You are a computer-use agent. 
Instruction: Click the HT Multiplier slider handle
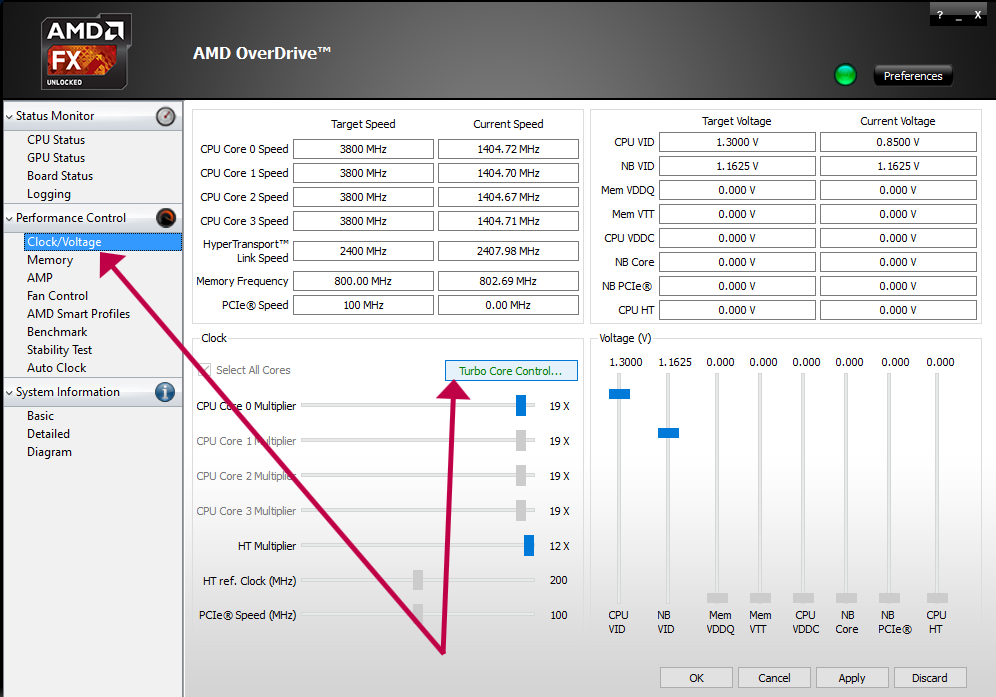pyautogui.click(x=529, y=546)
